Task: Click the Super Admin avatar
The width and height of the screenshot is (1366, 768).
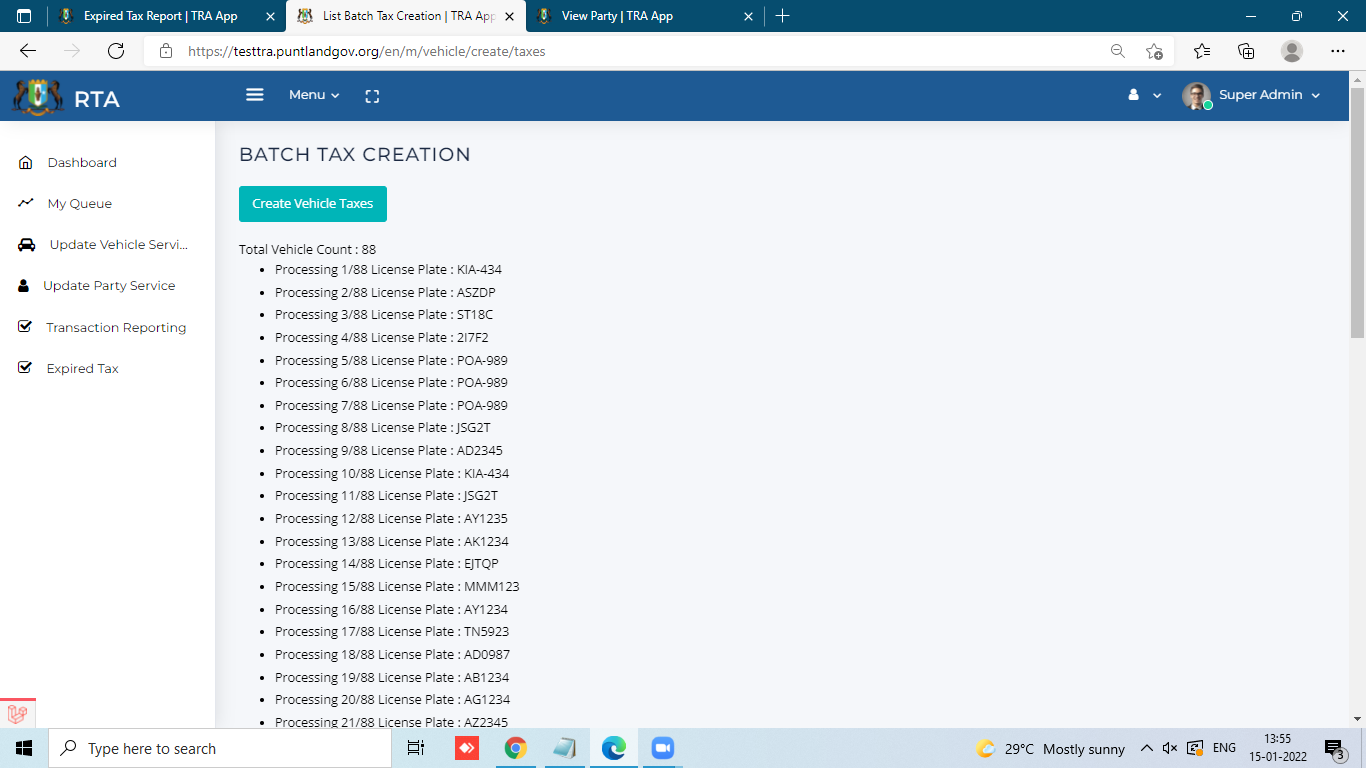Action: [1196, 96]
